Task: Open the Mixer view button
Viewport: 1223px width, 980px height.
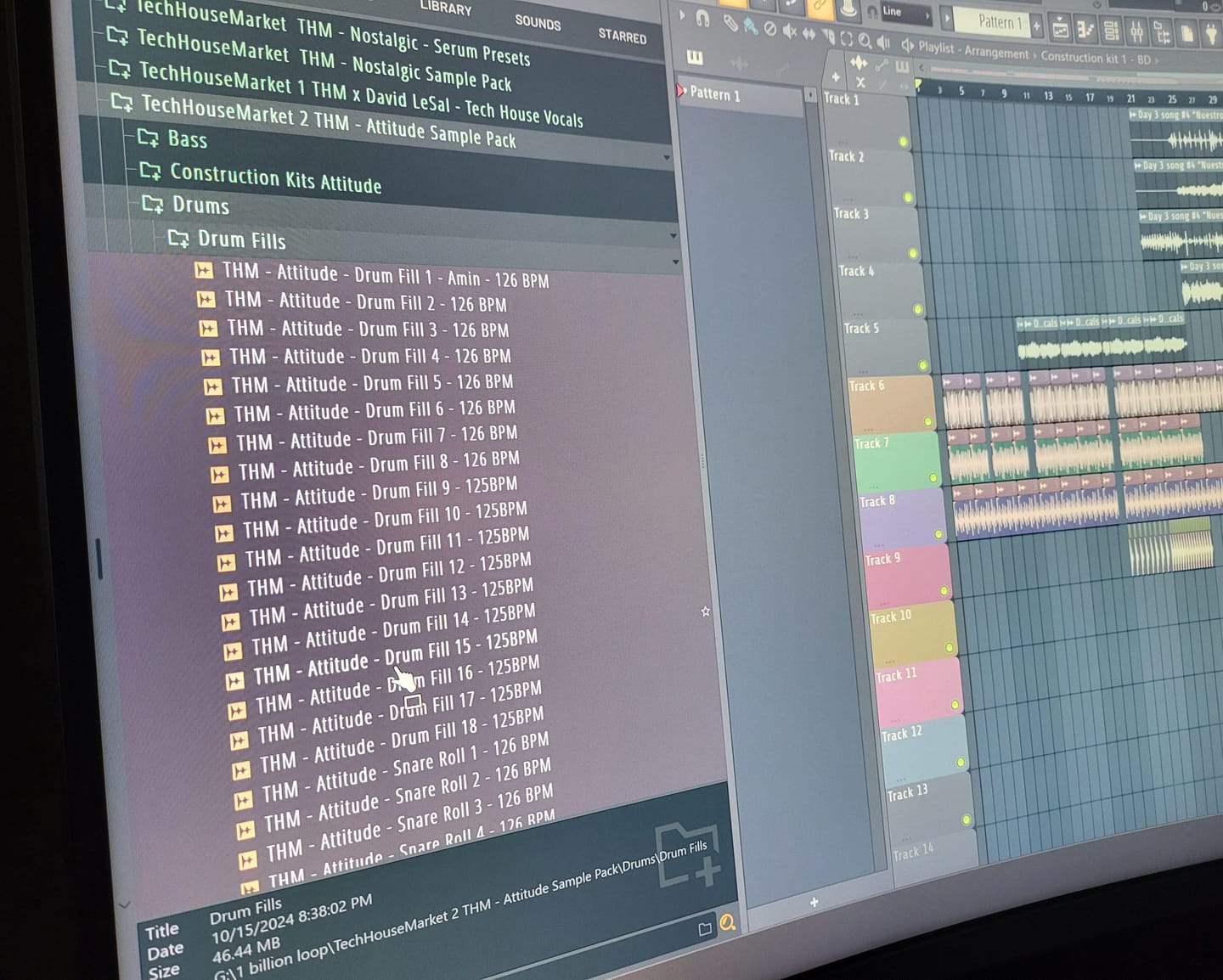Action: (1136, 31)
